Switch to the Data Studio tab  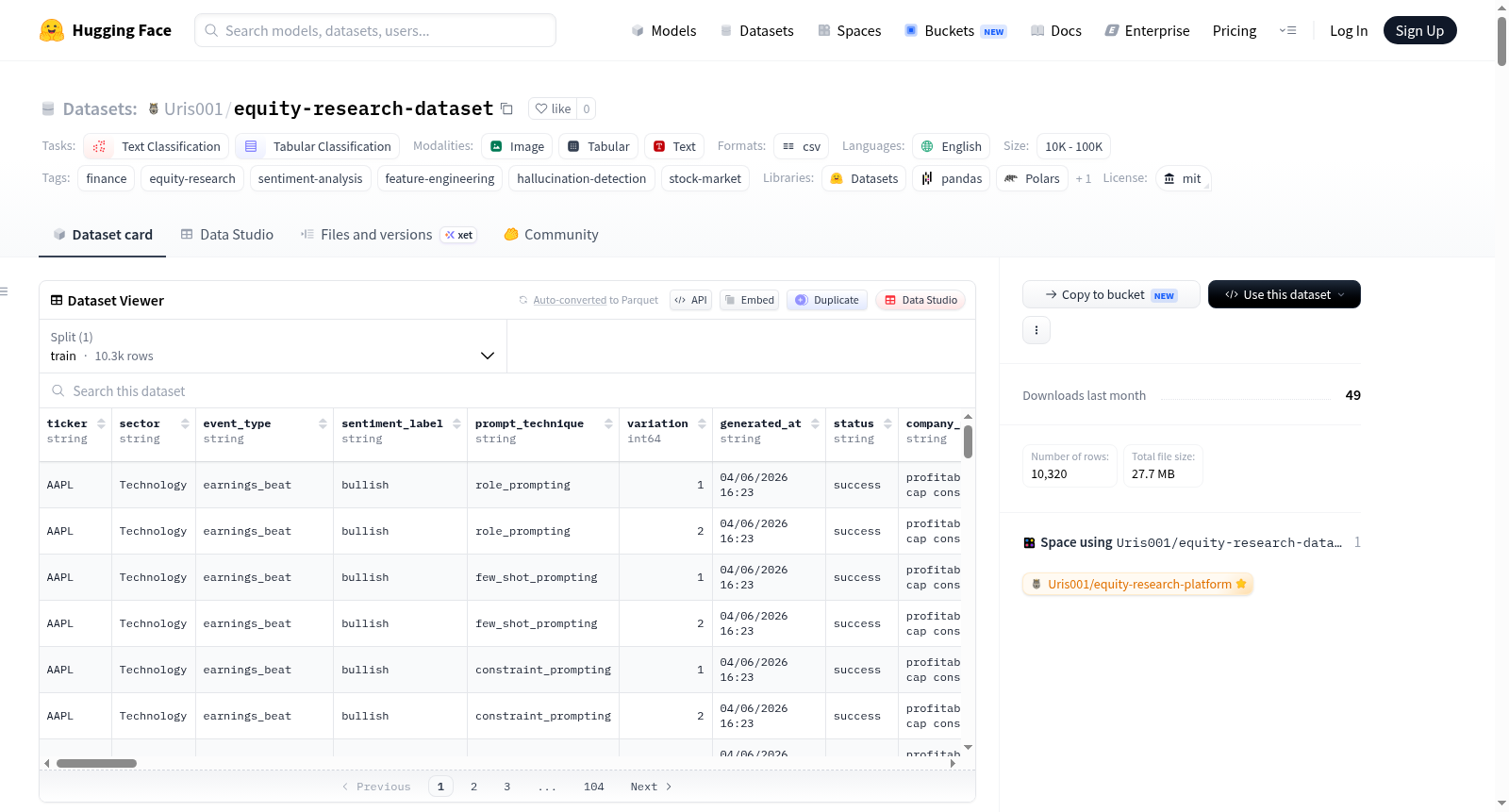point(226,235)
